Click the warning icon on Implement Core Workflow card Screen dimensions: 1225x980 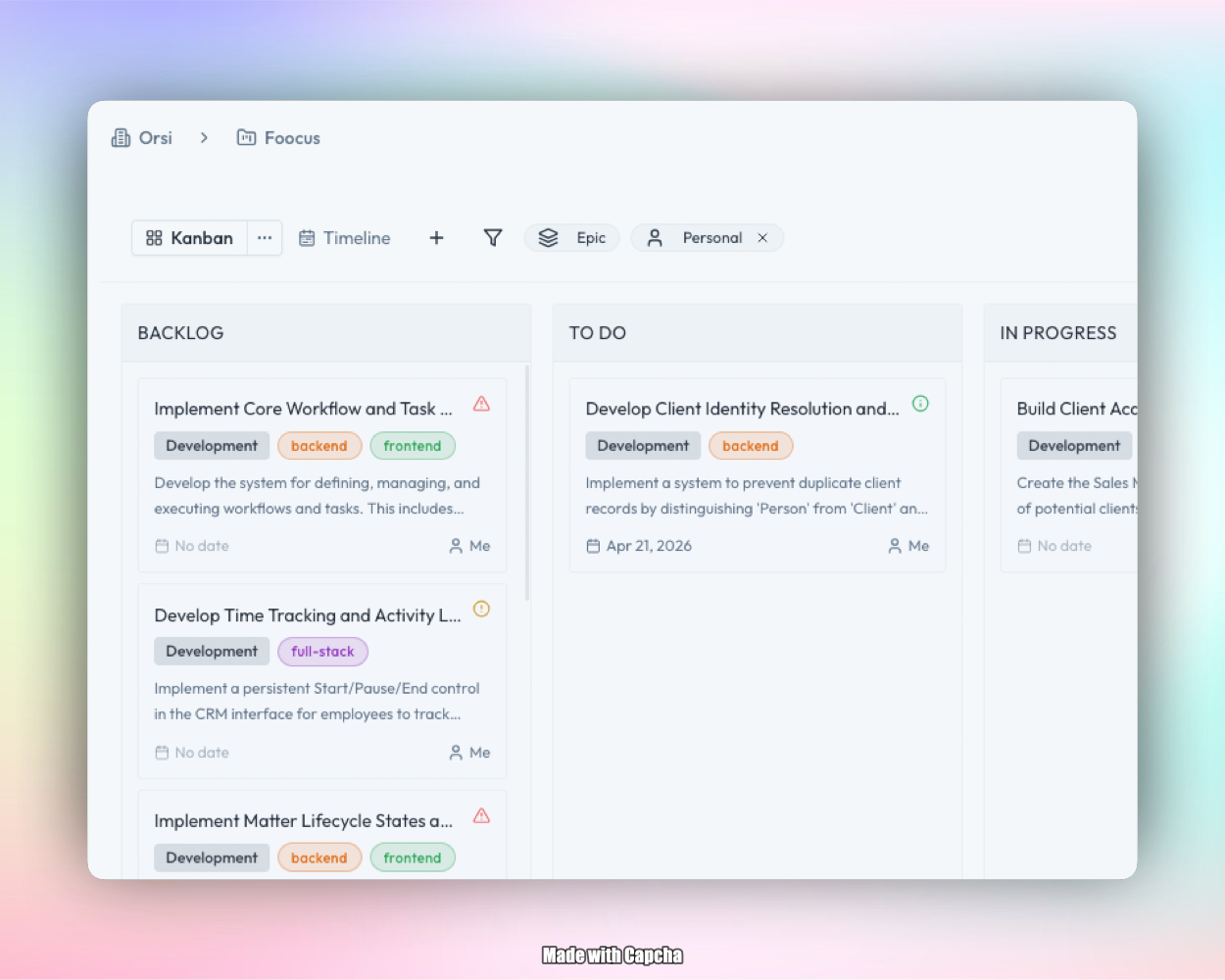pos(481,403)
